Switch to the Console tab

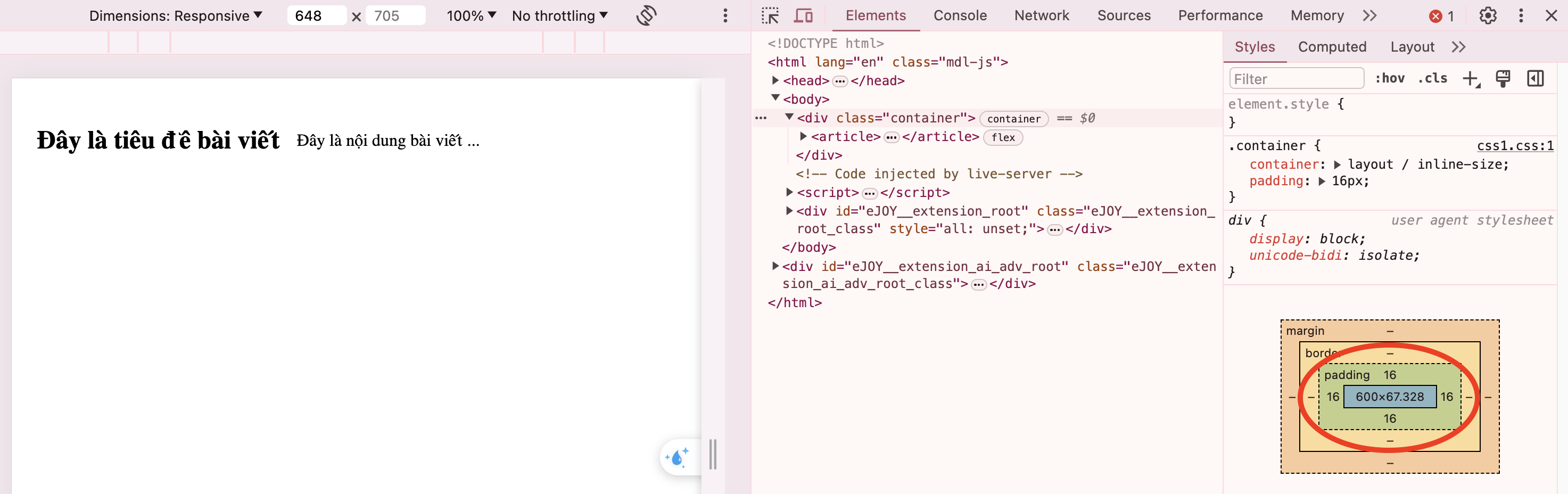(x=960, y=16)
